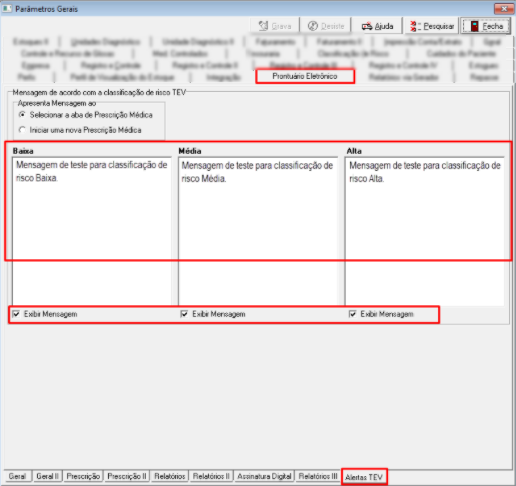Open the Assinatura Digital tab

264,476
